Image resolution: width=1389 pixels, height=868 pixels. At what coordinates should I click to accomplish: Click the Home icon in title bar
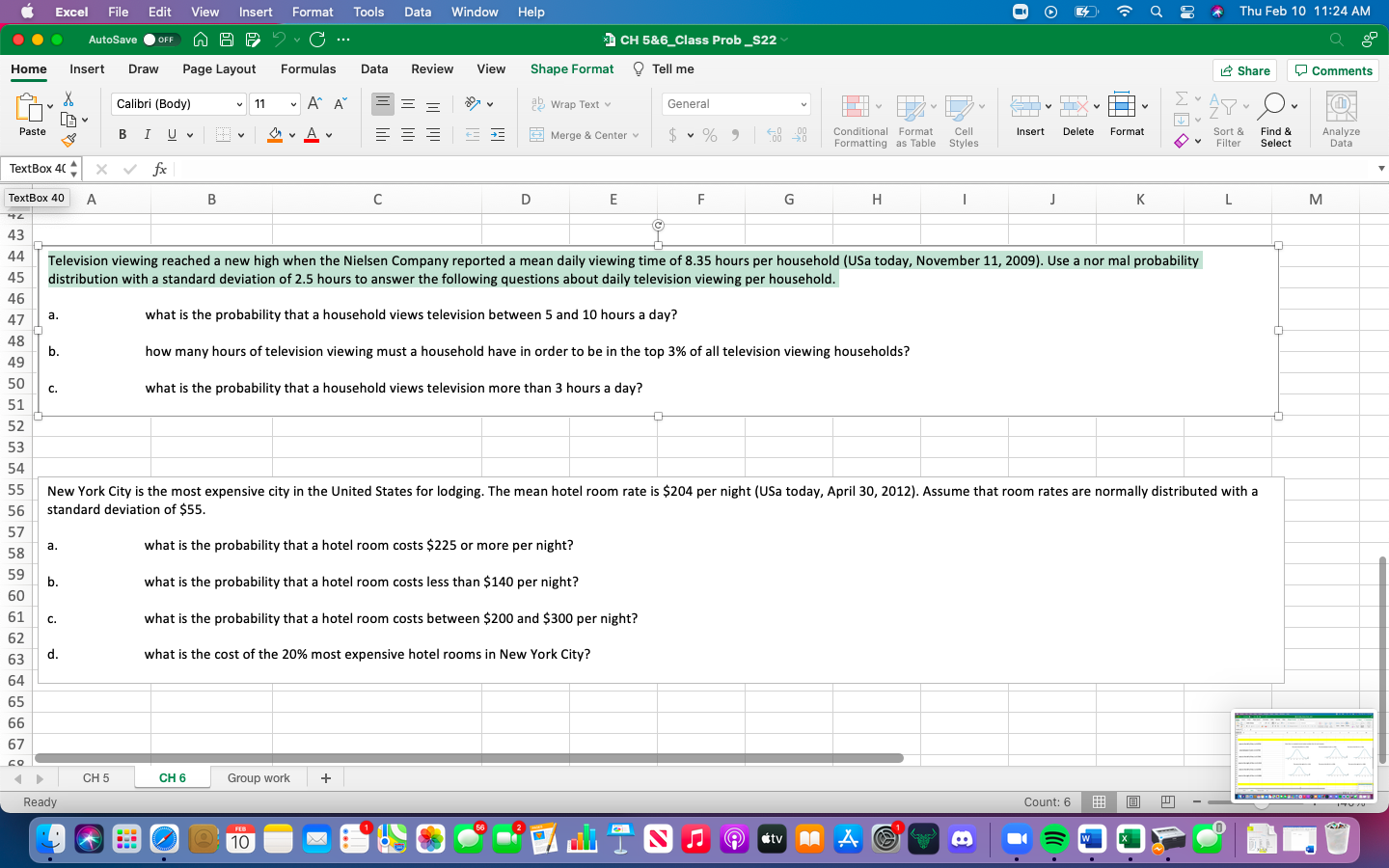click(x=201, y=40)
